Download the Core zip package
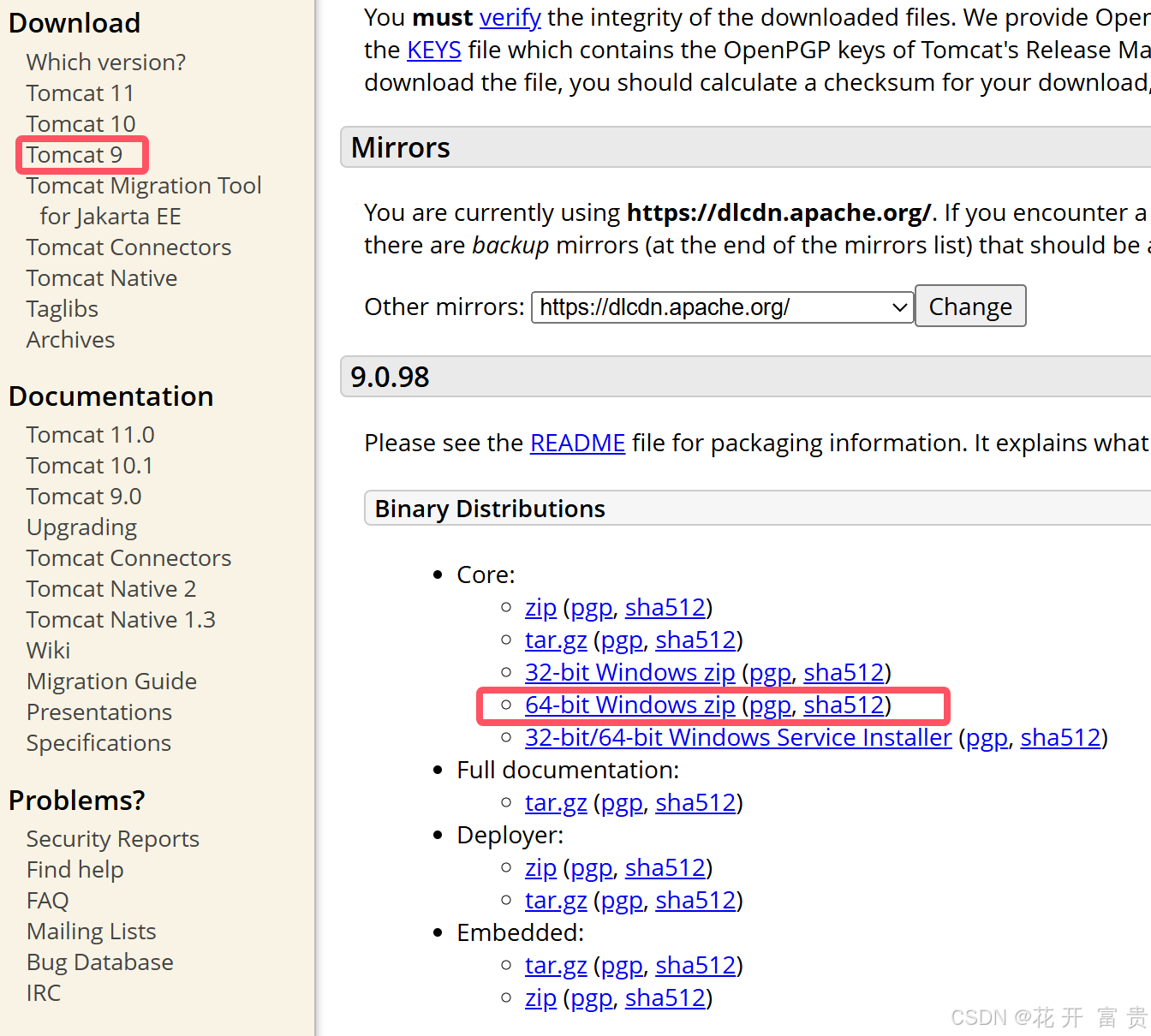Screen dimensions: 1151x1036 [x=541, y=607]
